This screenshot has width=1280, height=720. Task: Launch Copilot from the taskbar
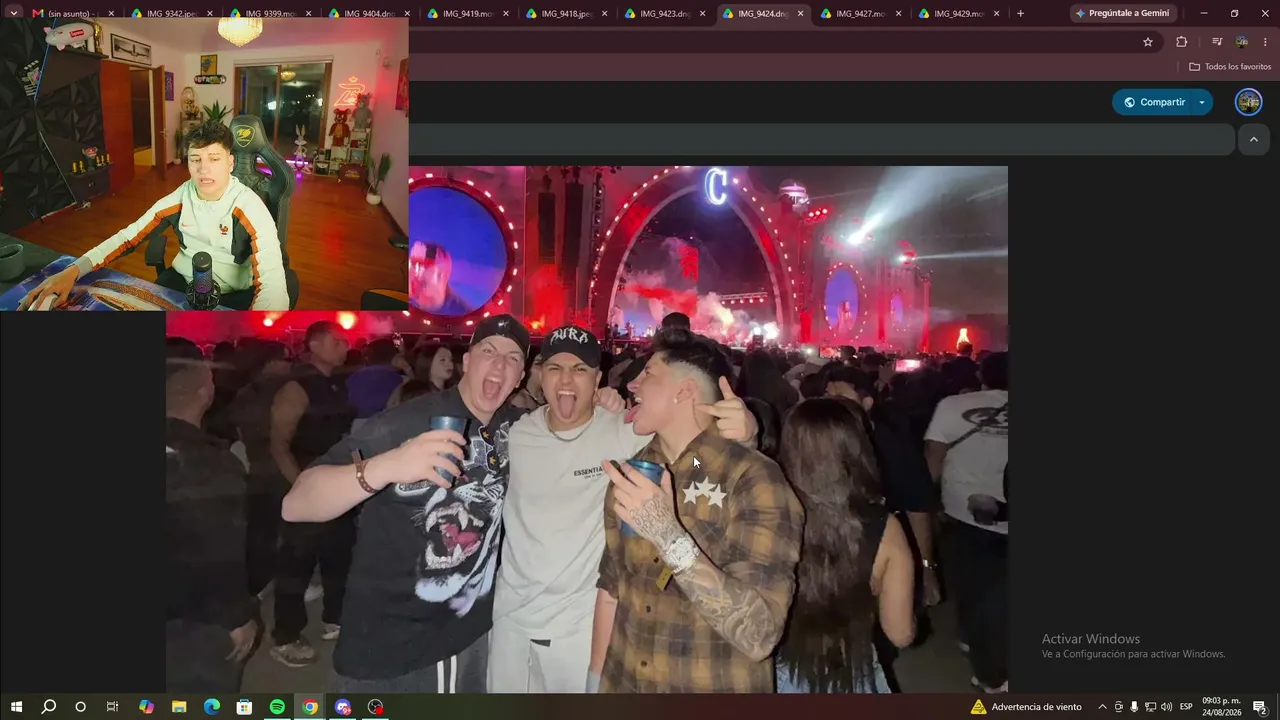coord(146,707)
